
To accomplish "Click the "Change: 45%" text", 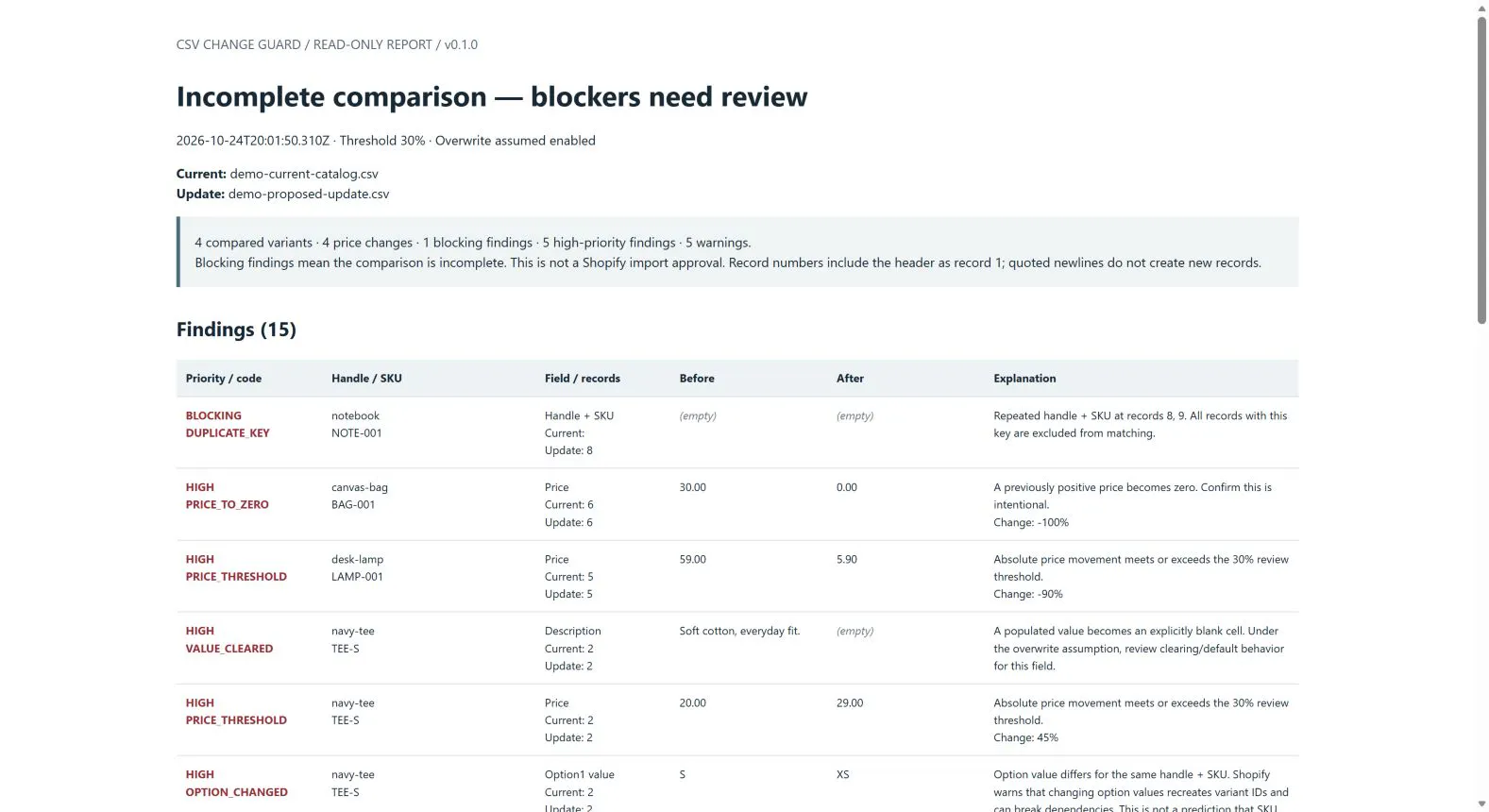I will pyautogui.click(x=1025, y=737).
